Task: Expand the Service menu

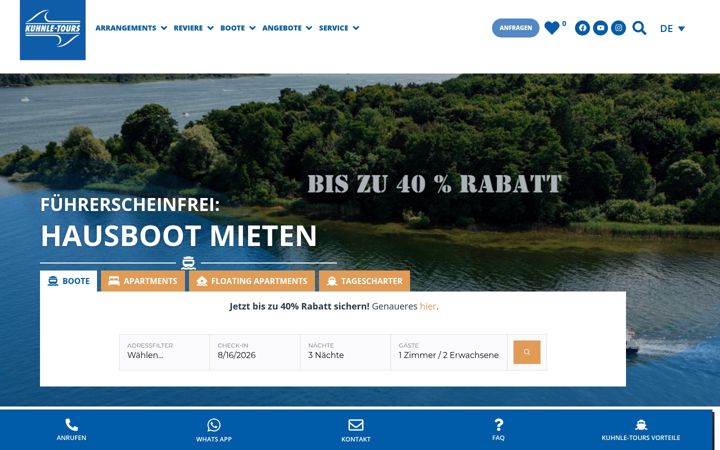Action: coord(339,28)
